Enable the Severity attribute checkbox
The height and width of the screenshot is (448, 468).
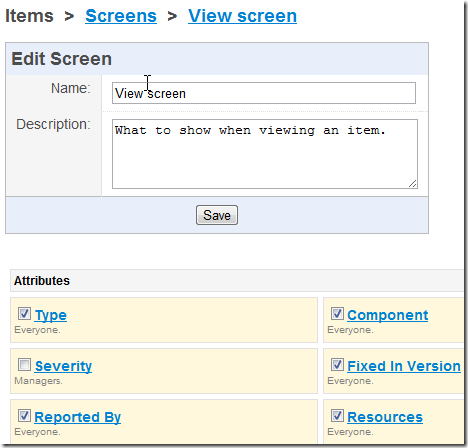coord(24,364)
